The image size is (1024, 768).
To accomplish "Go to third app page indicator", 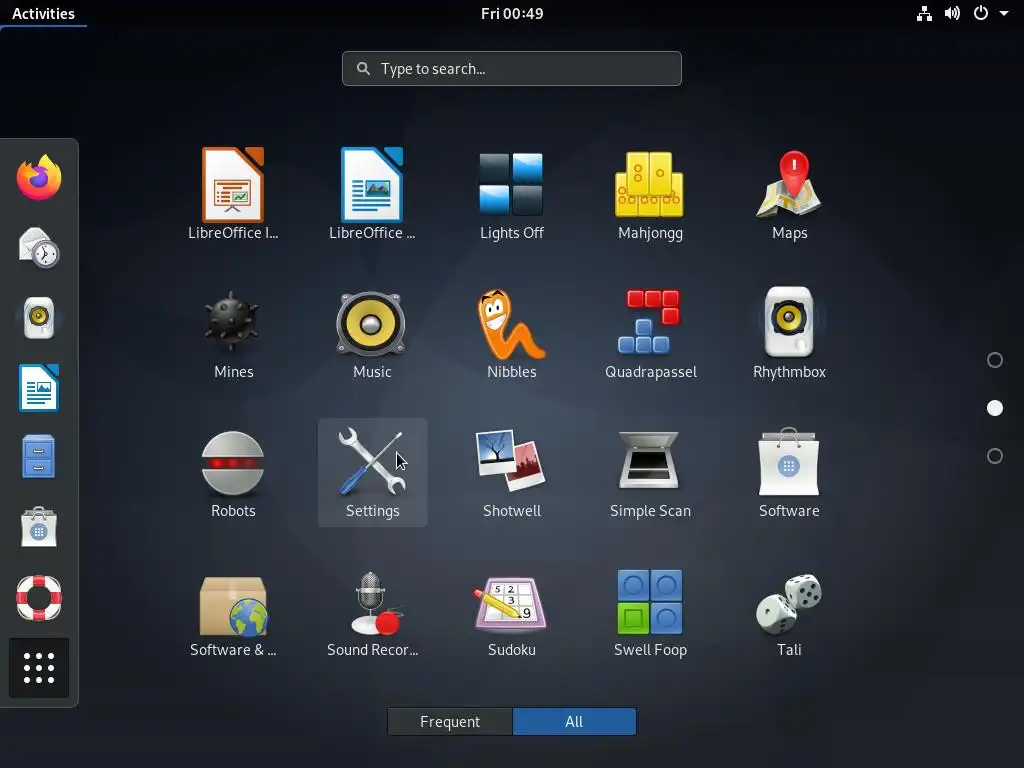I will coord(995,456).
